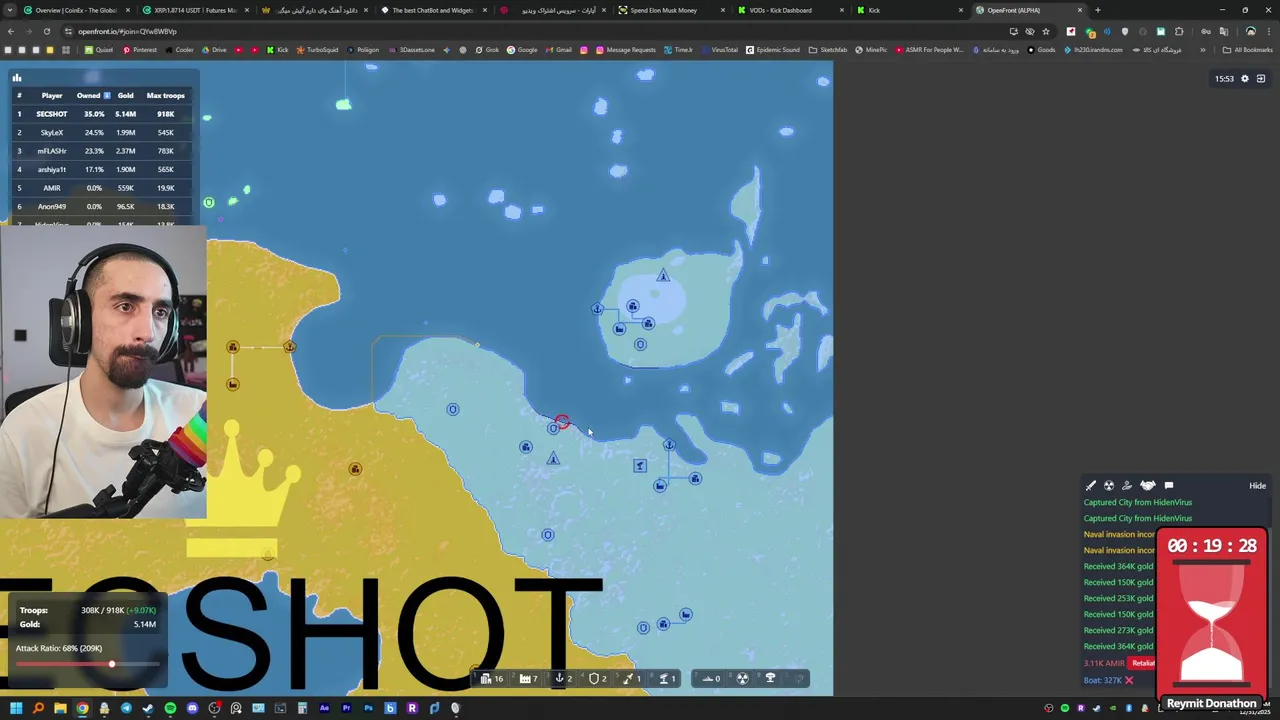Open the Gmail bookmark
The image size is (1280, 720).
tap(559, 50)
